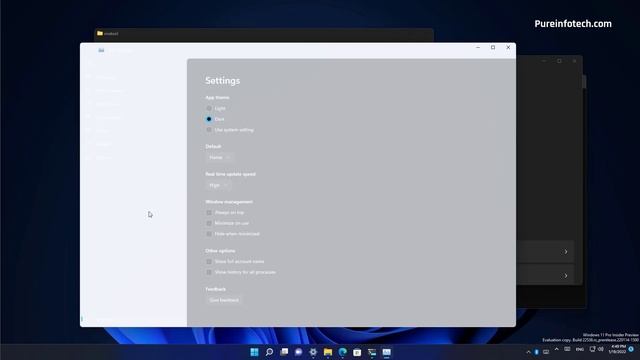Click the Task Manager title bar icon
This screenshot has height=360, width=640.
click(x=101, y=50)
